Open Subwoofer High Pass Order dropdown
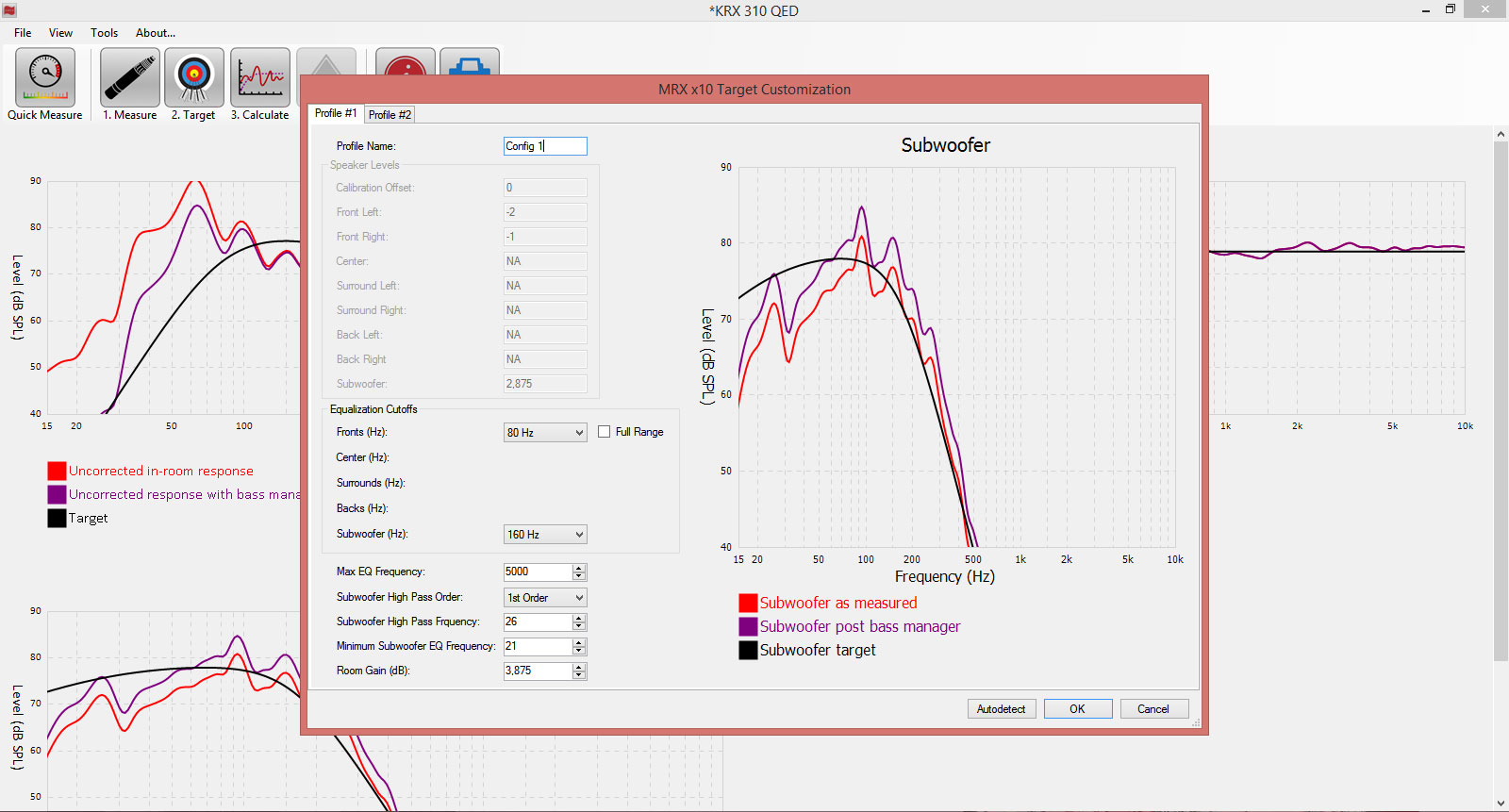Image resolution: width=1509 pixels, height=812 pixels. [545, 597]
